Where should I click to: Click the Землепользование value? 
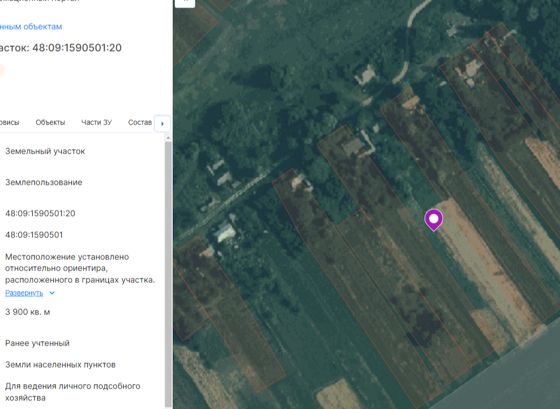(44, 183)
